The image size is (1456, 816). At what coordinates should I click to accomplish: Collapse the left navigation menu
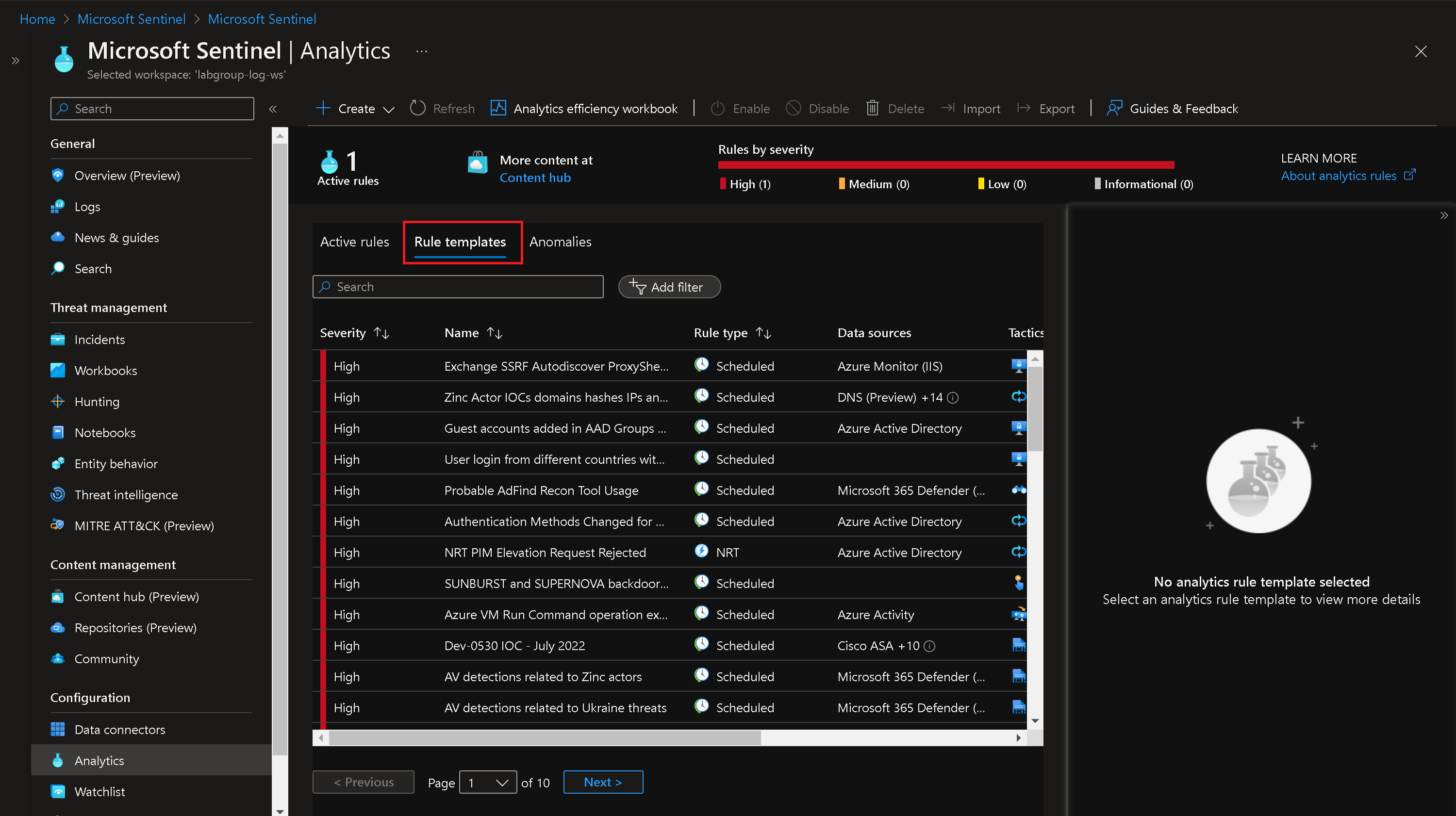coord(272,109)
